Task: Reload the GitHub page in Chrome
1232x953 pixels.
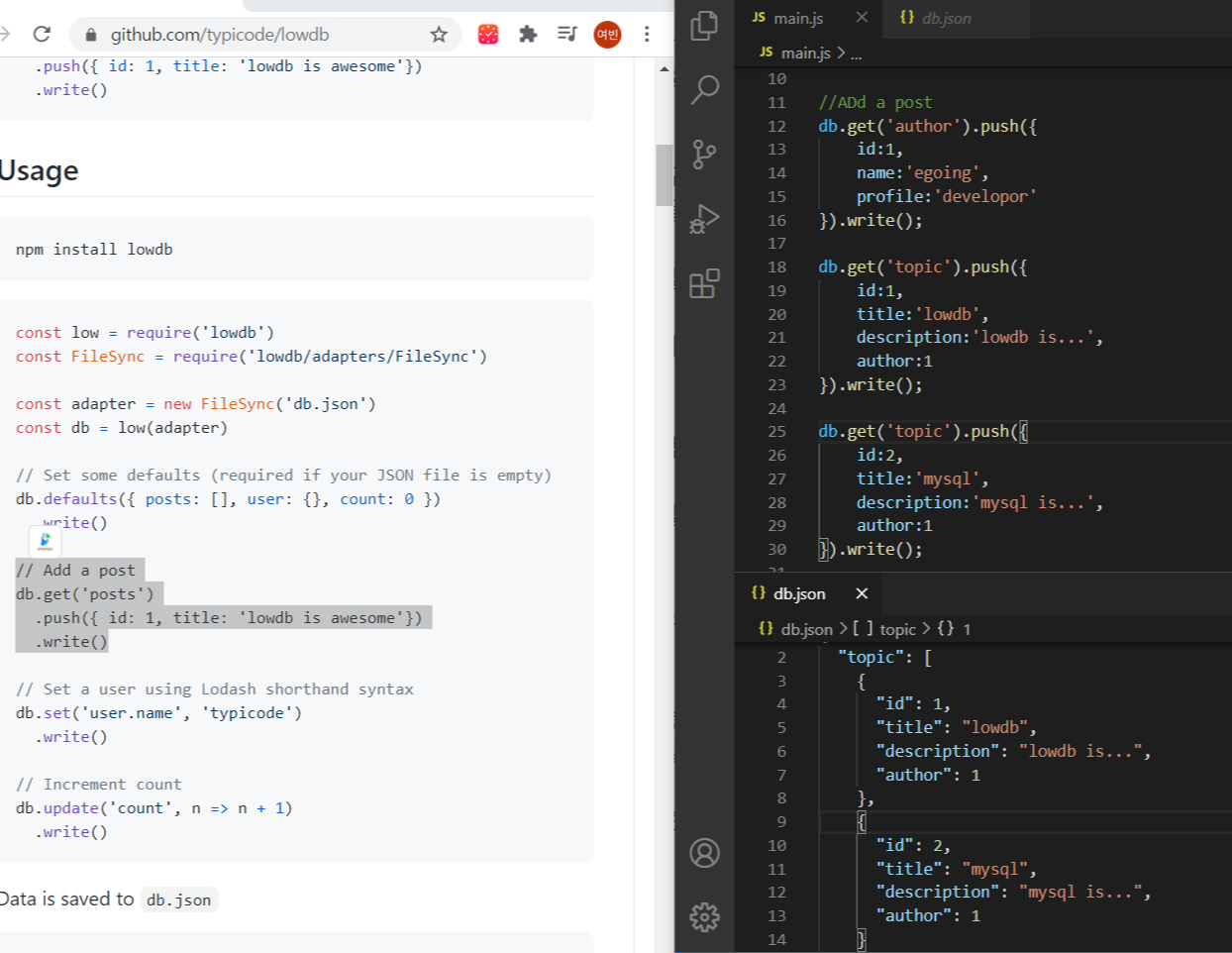Action: pyautogui.click(x=42, y=35)
